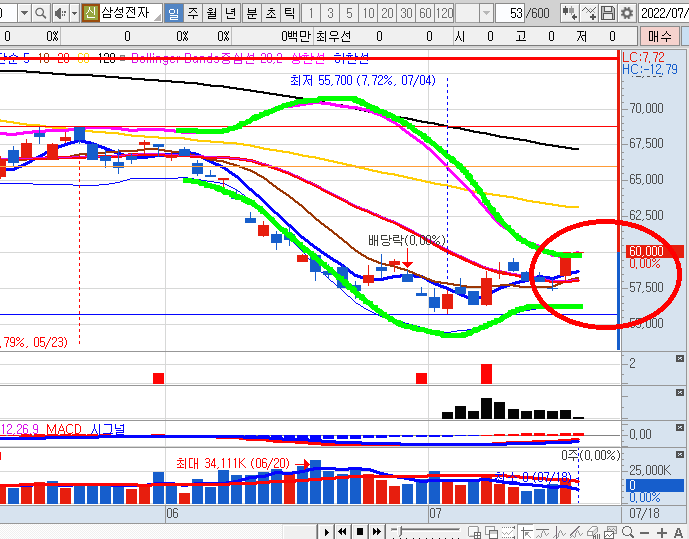Viewport: 689px width, 539px height.
Task: Click the add line indicator icon
Action: tap(588, 13)
